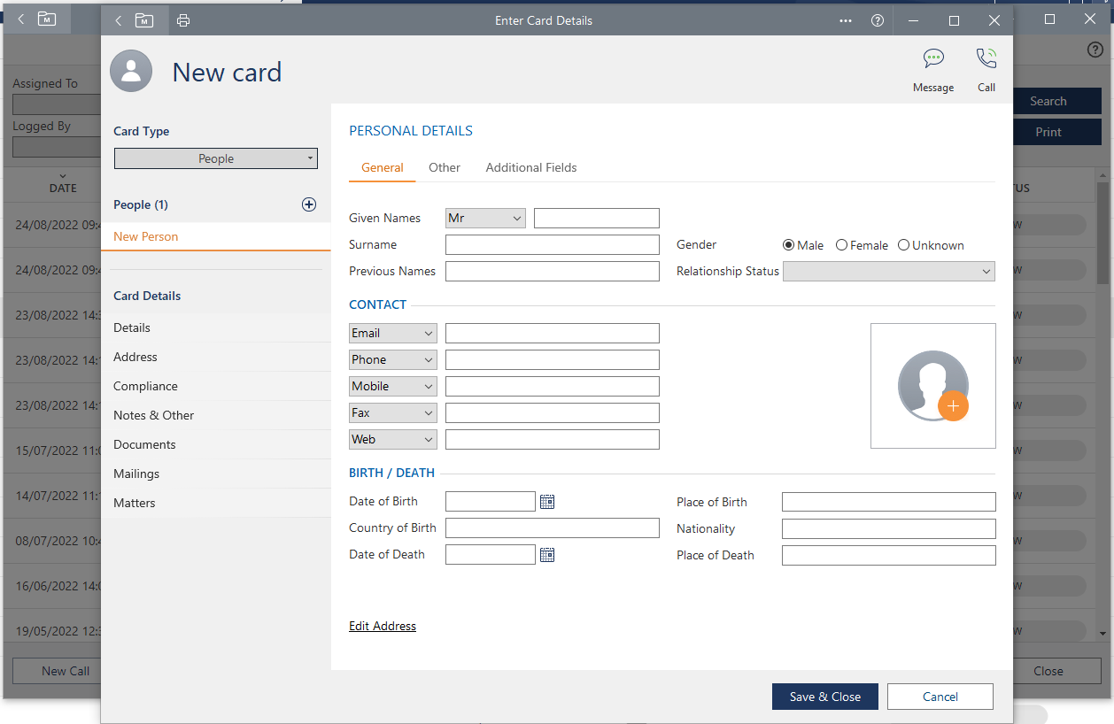Switch to the Other tab

pos(444,168)
